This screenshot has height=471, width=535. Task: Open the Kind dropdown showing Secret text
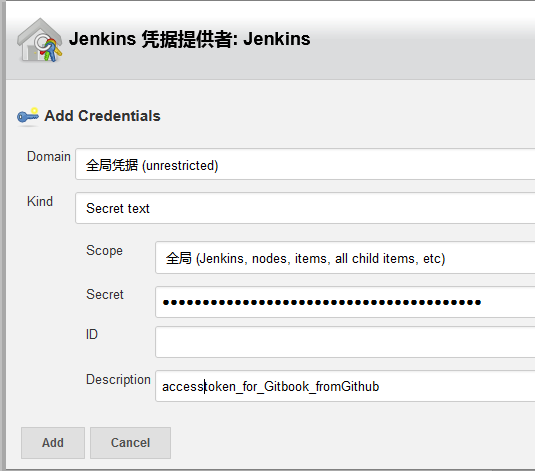click(x=305, y=208)
